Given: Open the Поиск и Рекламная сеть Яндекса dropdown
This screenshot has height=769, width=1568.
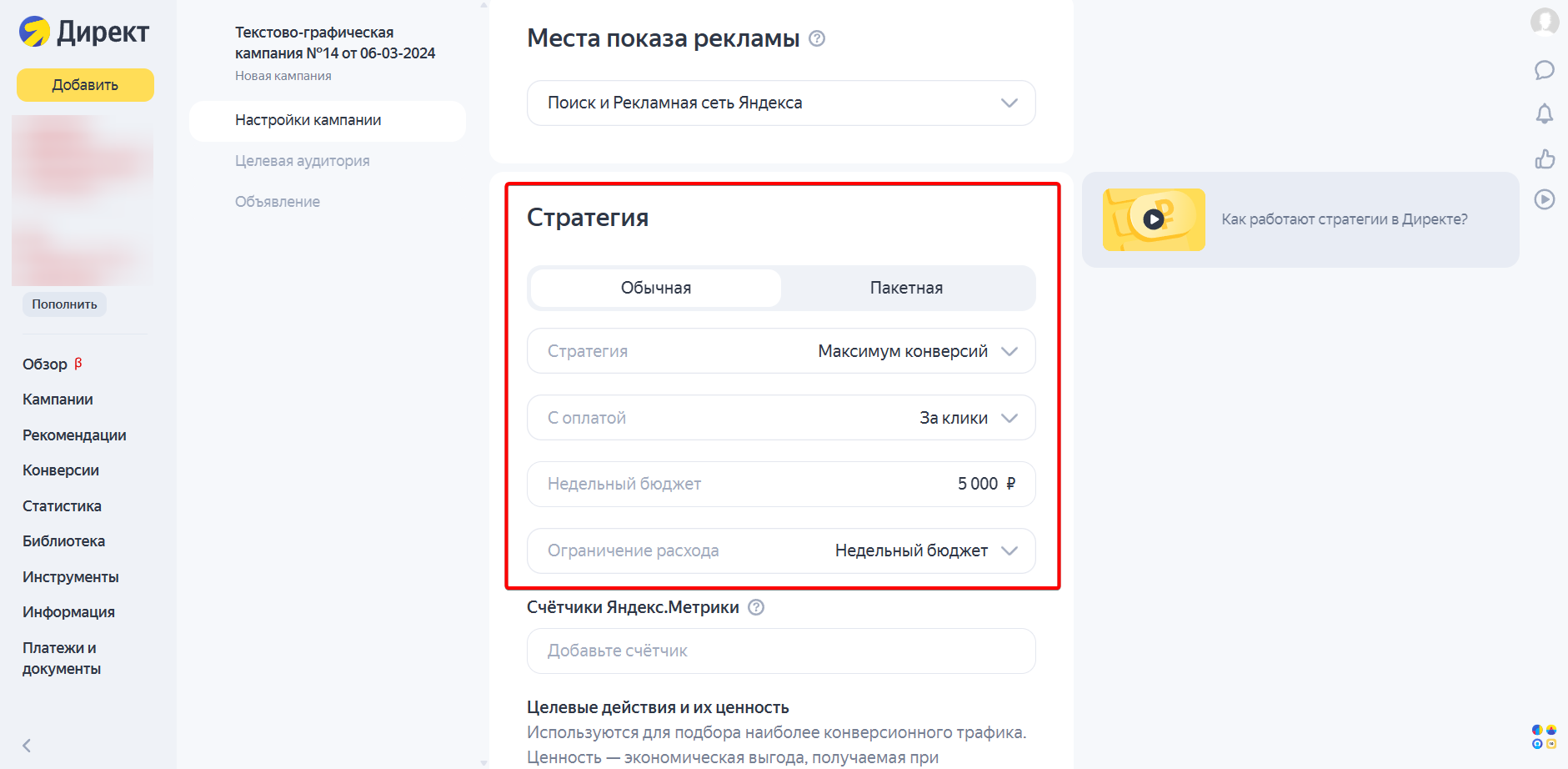Looking at the screenshot, I should (780, 103).
